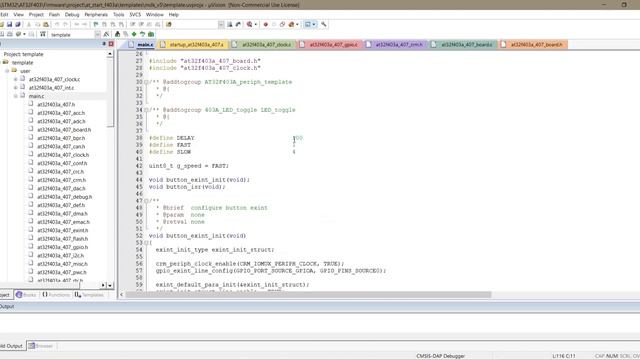Viewport: 640px width, 360px height.
Task: Expand at32f403a_407_clock.c in the project tree
Action: click(16, 79)
